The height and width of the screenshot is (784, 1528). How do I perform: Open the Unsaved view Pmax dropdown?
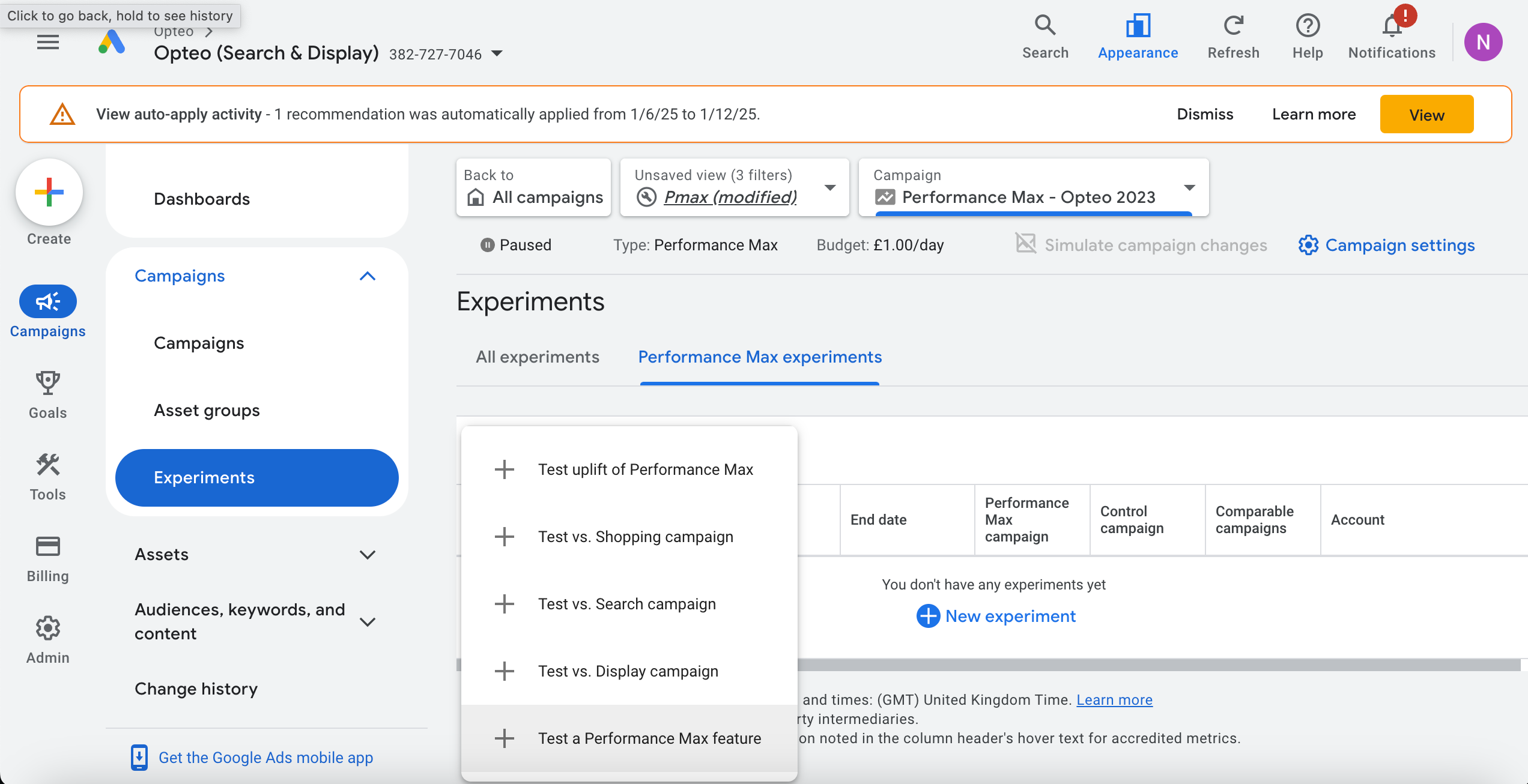(x=830, y=187)
